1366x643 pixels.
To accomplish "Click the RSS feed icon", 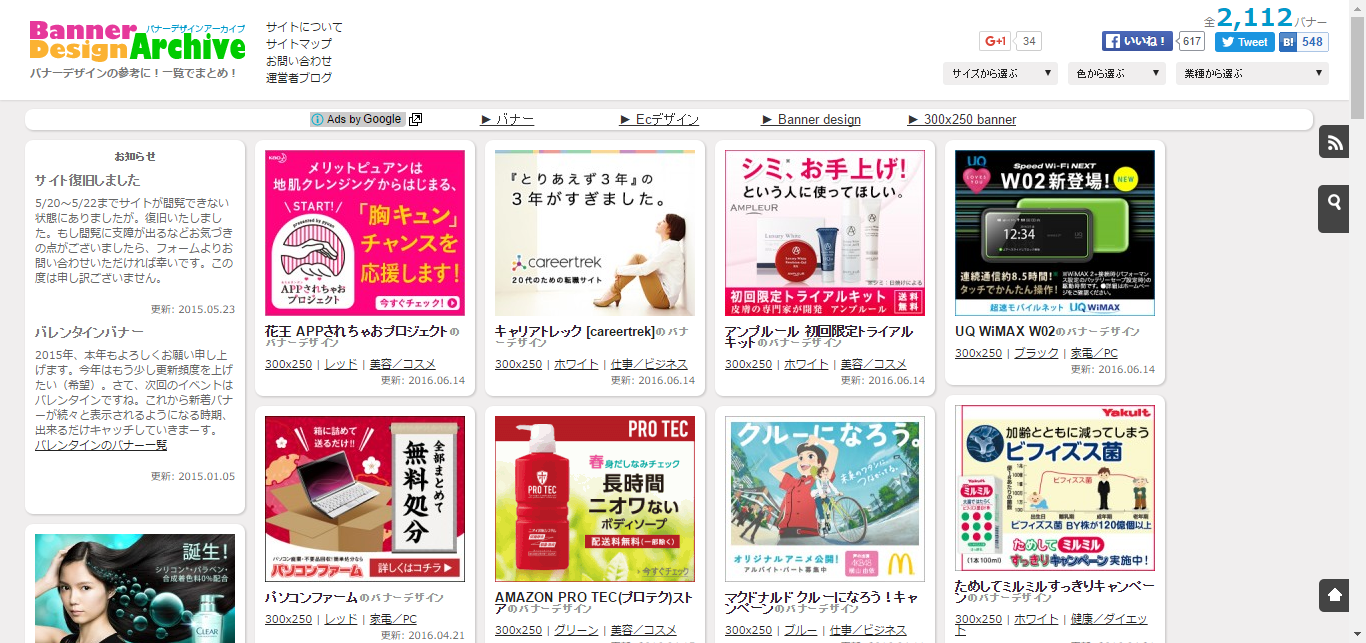I will coord(1334,143).
